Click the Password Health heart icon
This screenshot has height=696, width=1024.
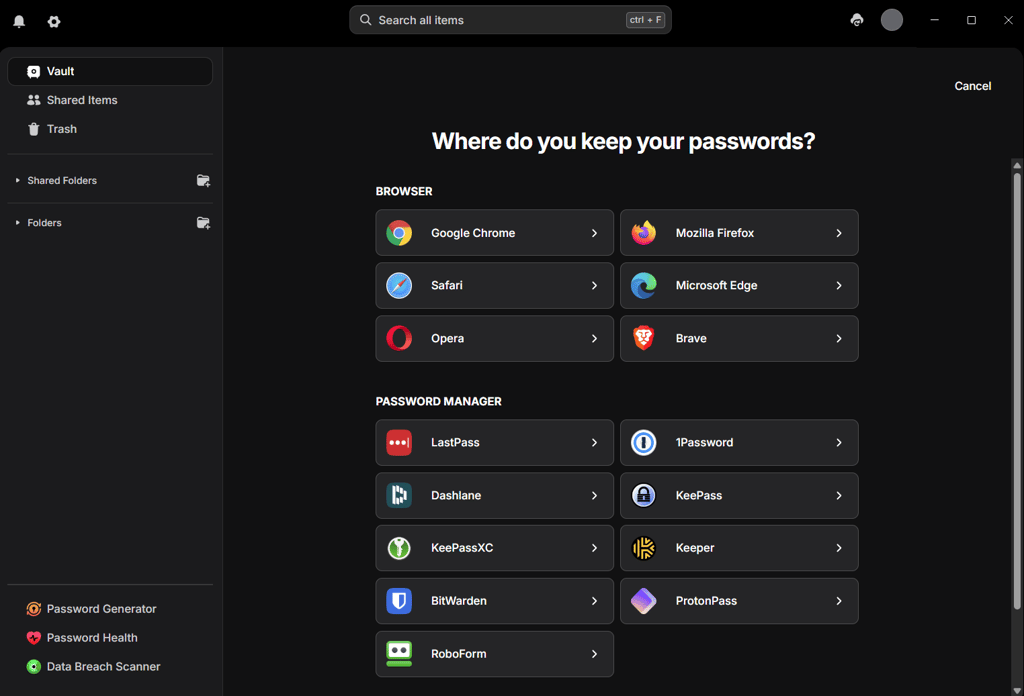[34, 638]
